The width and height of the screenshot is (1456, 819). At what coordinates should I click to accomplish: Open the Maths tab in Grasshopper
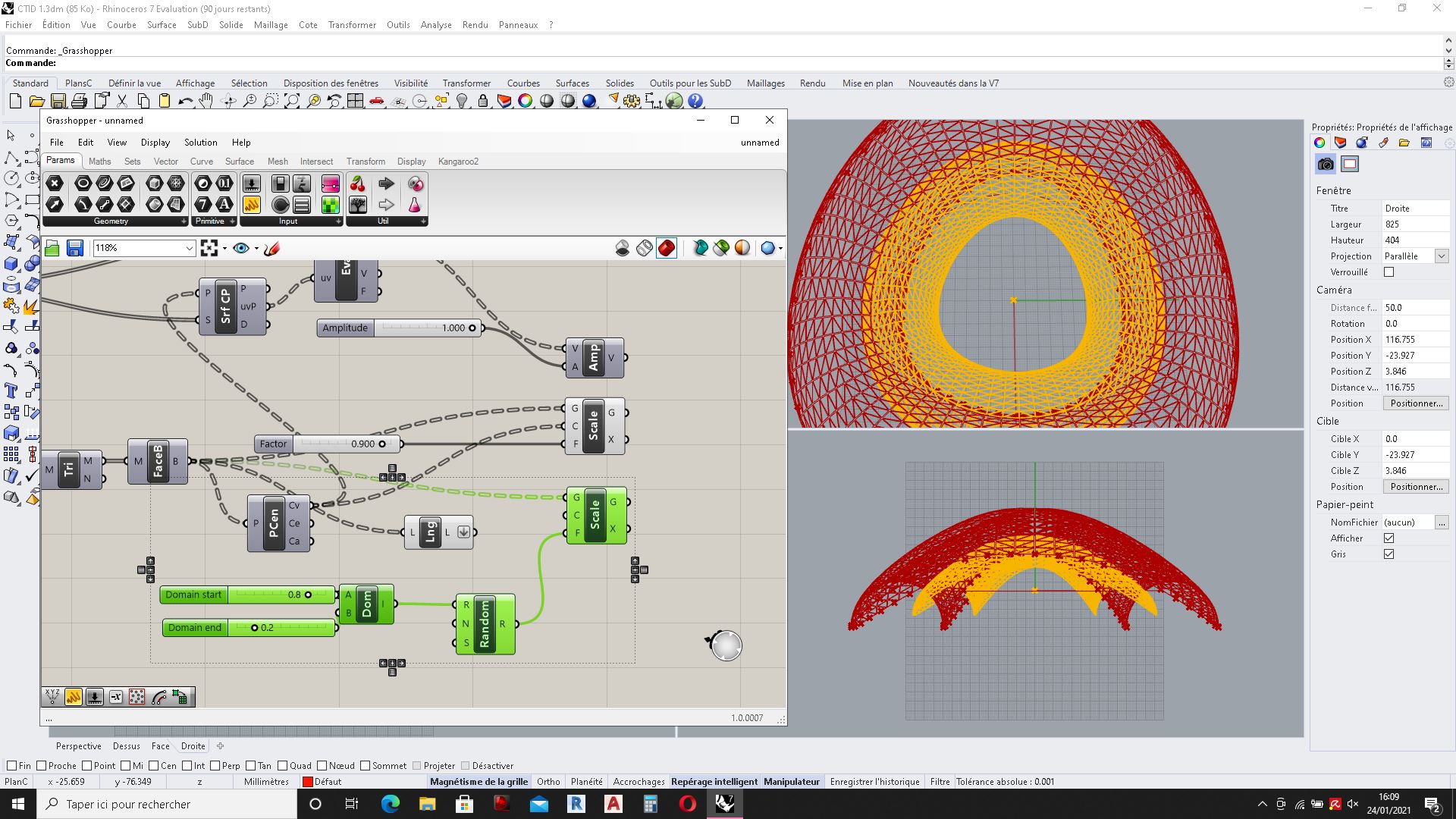click(x=99, y=162)
